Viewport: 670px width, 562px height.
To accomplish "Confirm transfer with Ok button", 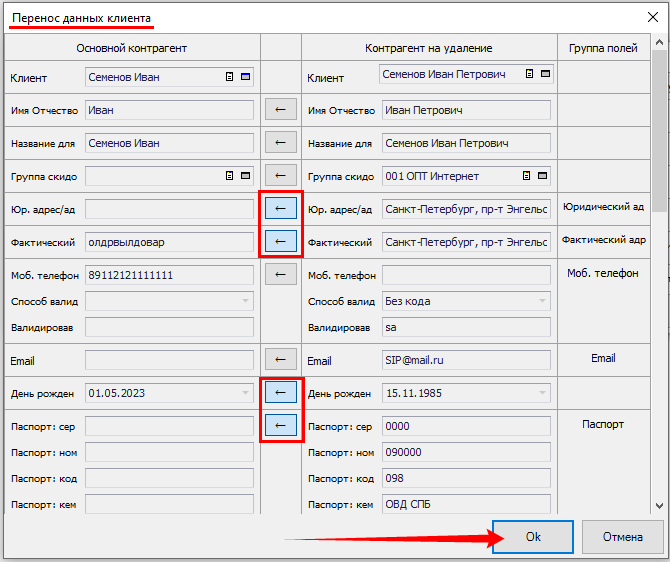I will [533, 537].
